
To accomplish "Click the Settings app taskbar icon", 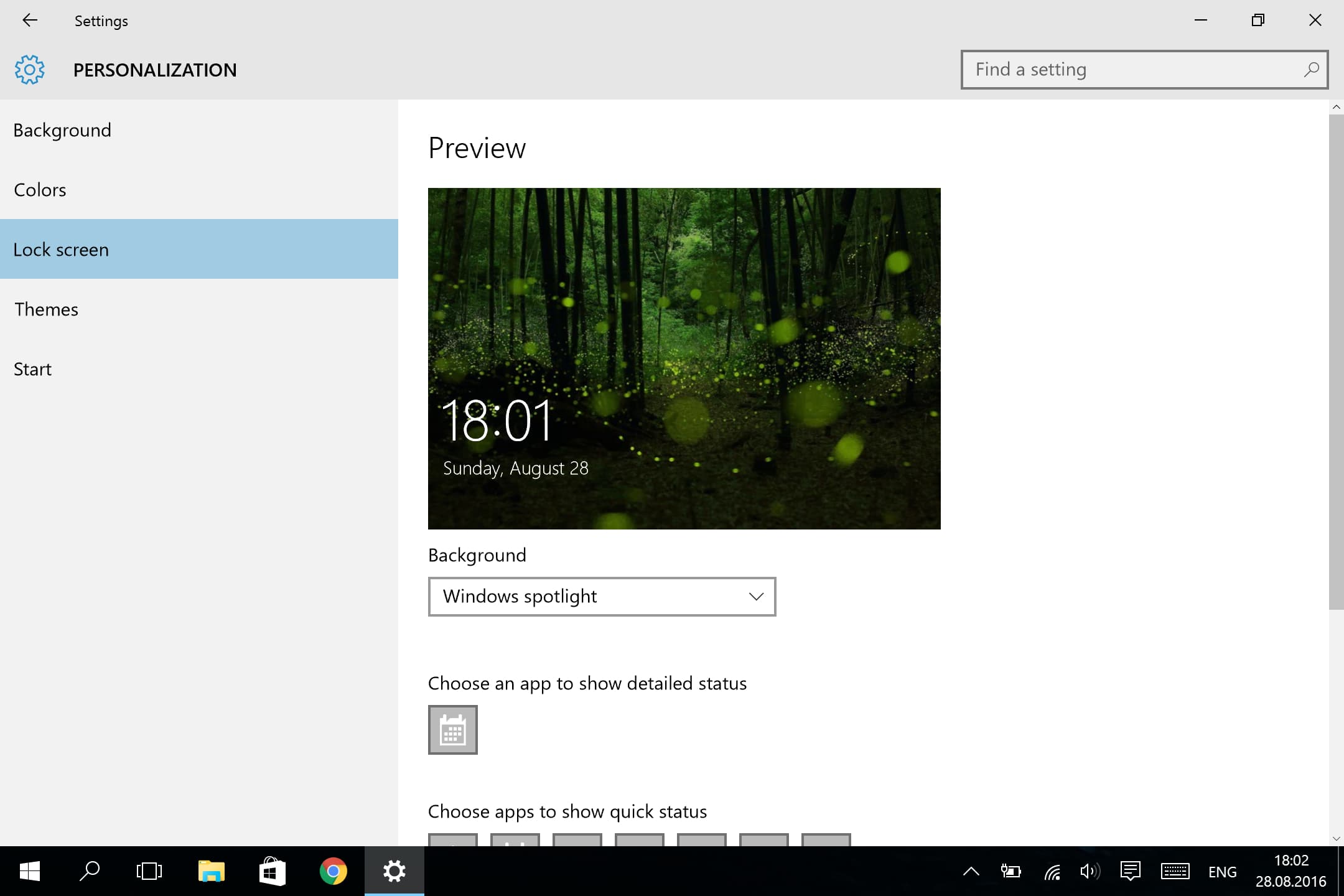I will point(394,871).
